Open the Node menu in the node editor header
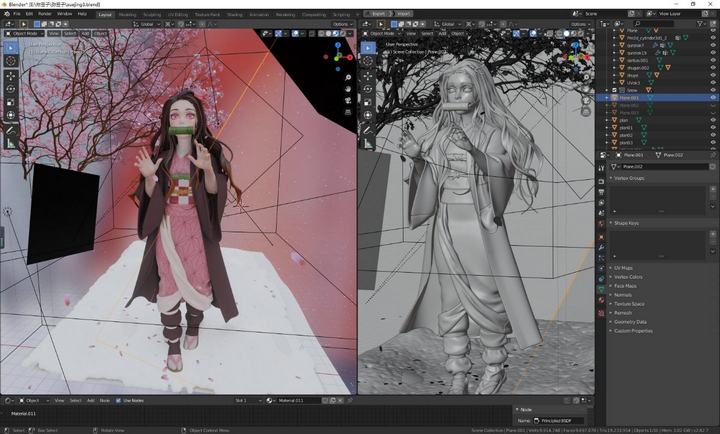Image resolution: width=720 pixels, height=434 pixels. [105, 401]
